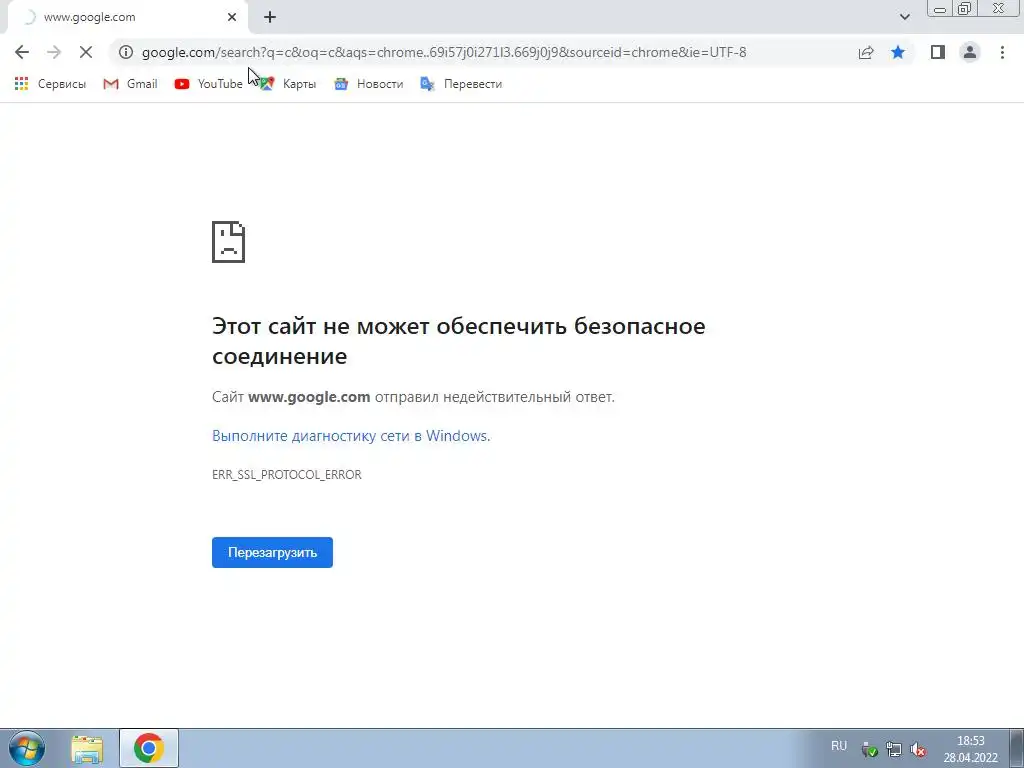Open File Explorer from taskbar

87,749
